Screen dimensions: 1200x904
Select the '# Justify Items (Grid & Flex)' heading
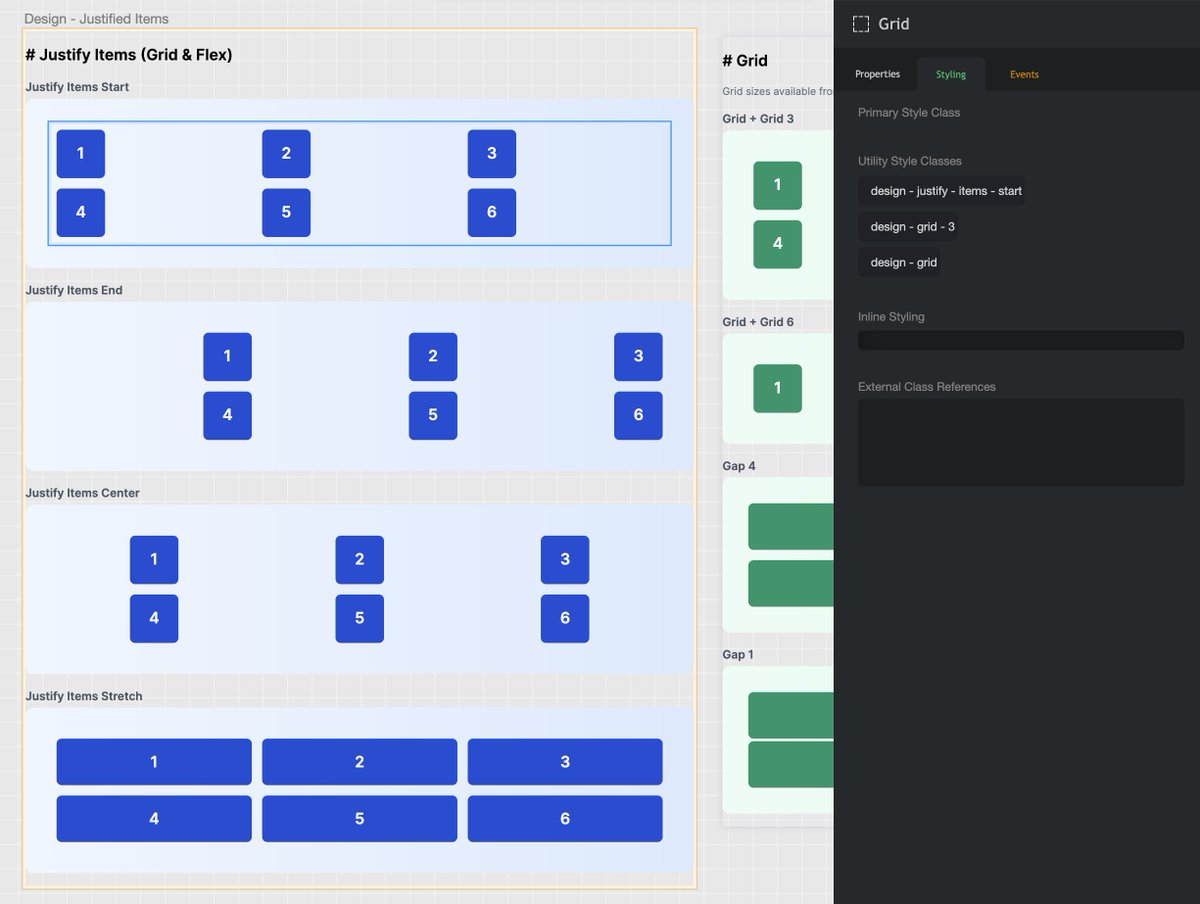coord(129,55)
